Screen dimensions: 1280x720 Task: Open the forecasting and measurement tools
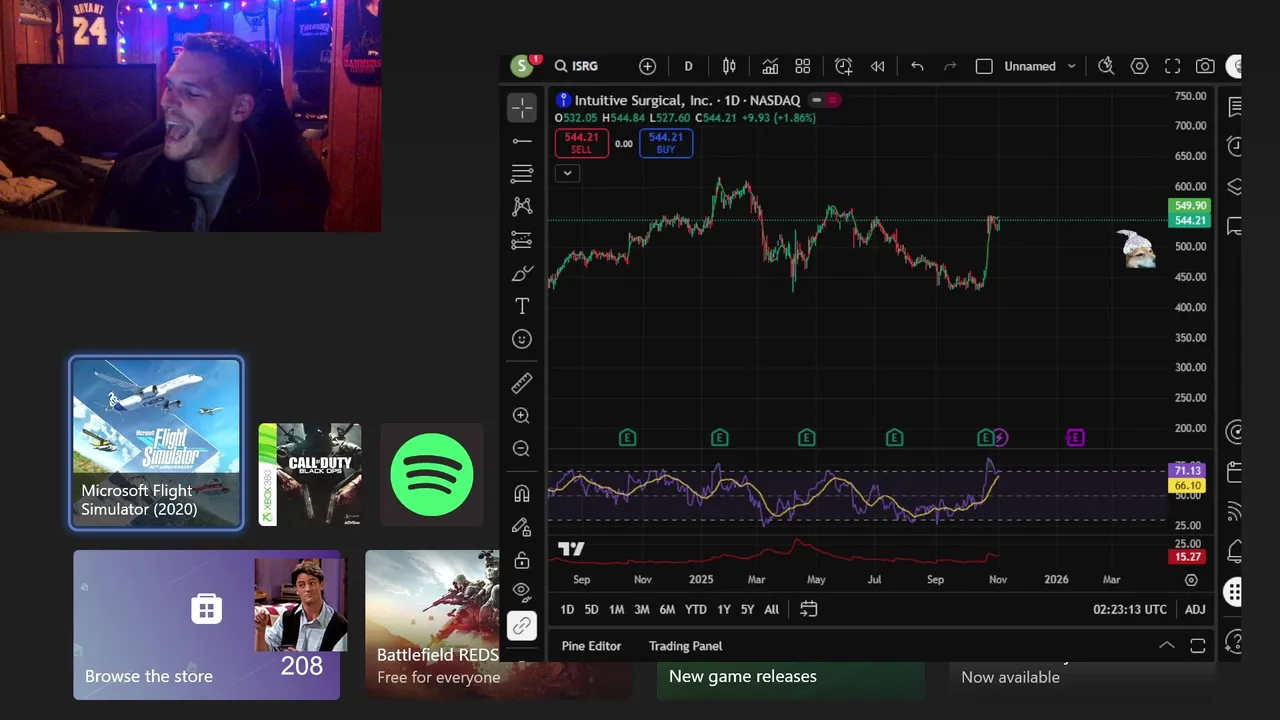click(x=522, y=240)
